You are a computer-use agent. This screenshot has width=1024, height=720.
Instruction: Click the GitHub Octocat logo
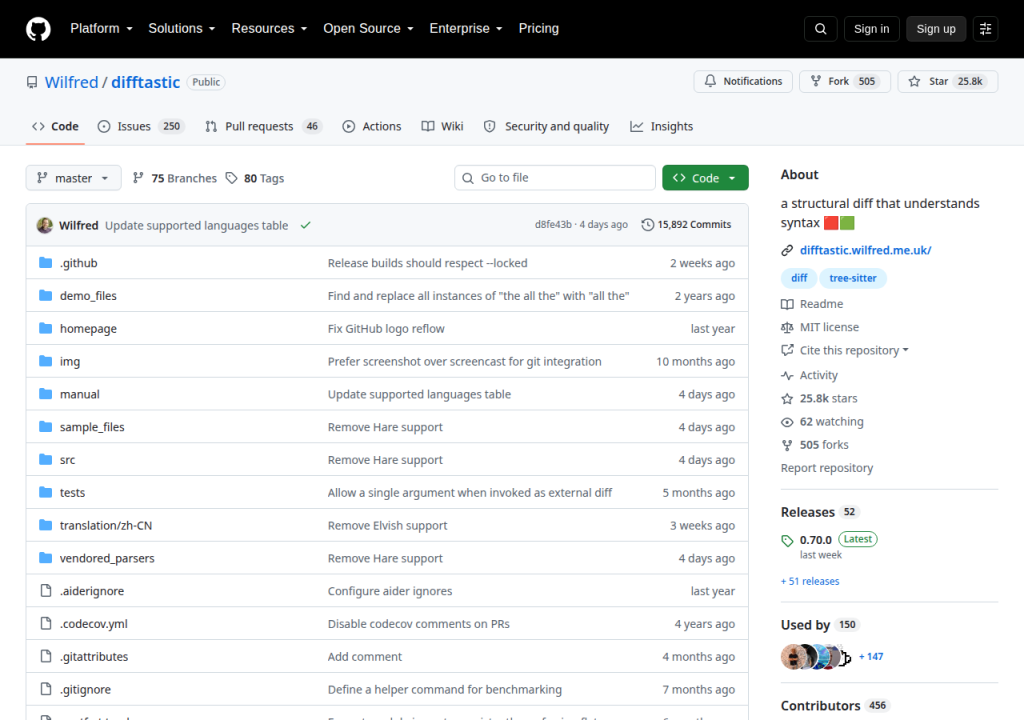pyautogui.click(x=38, y=29)
